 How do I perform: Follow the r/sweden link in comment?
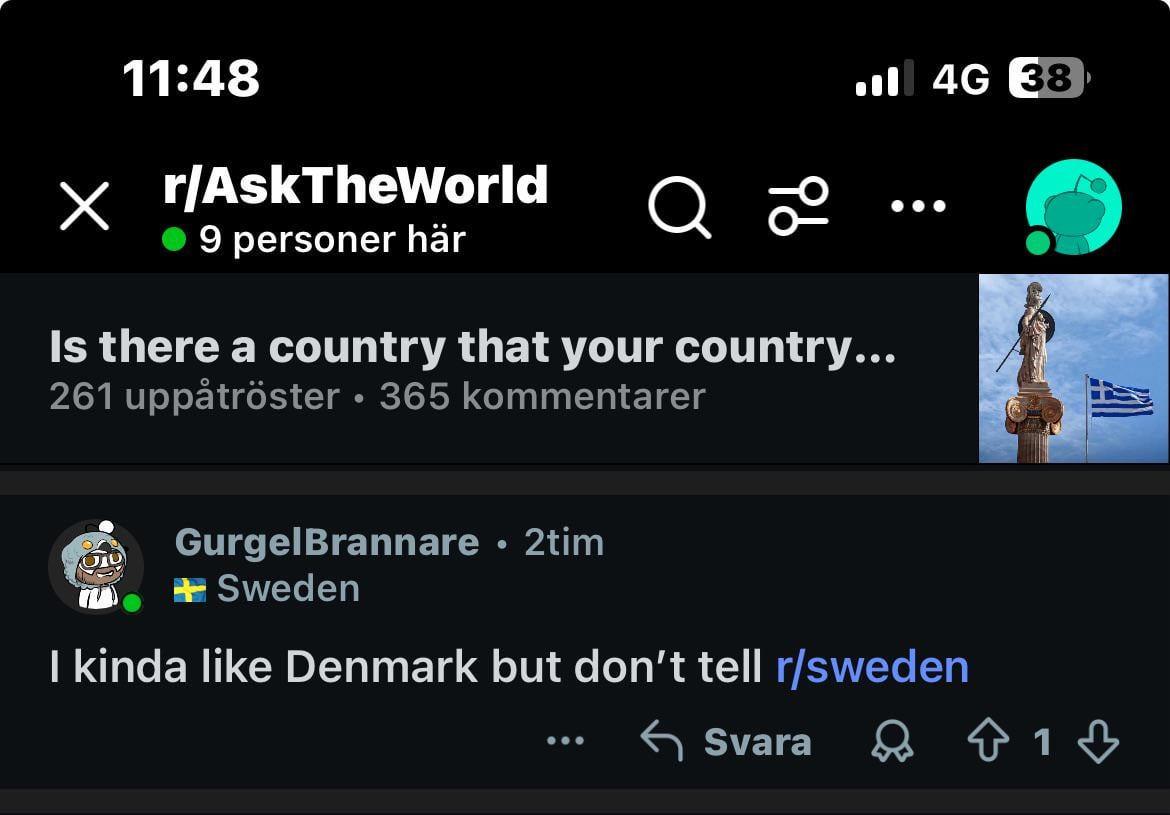point(872,667)
